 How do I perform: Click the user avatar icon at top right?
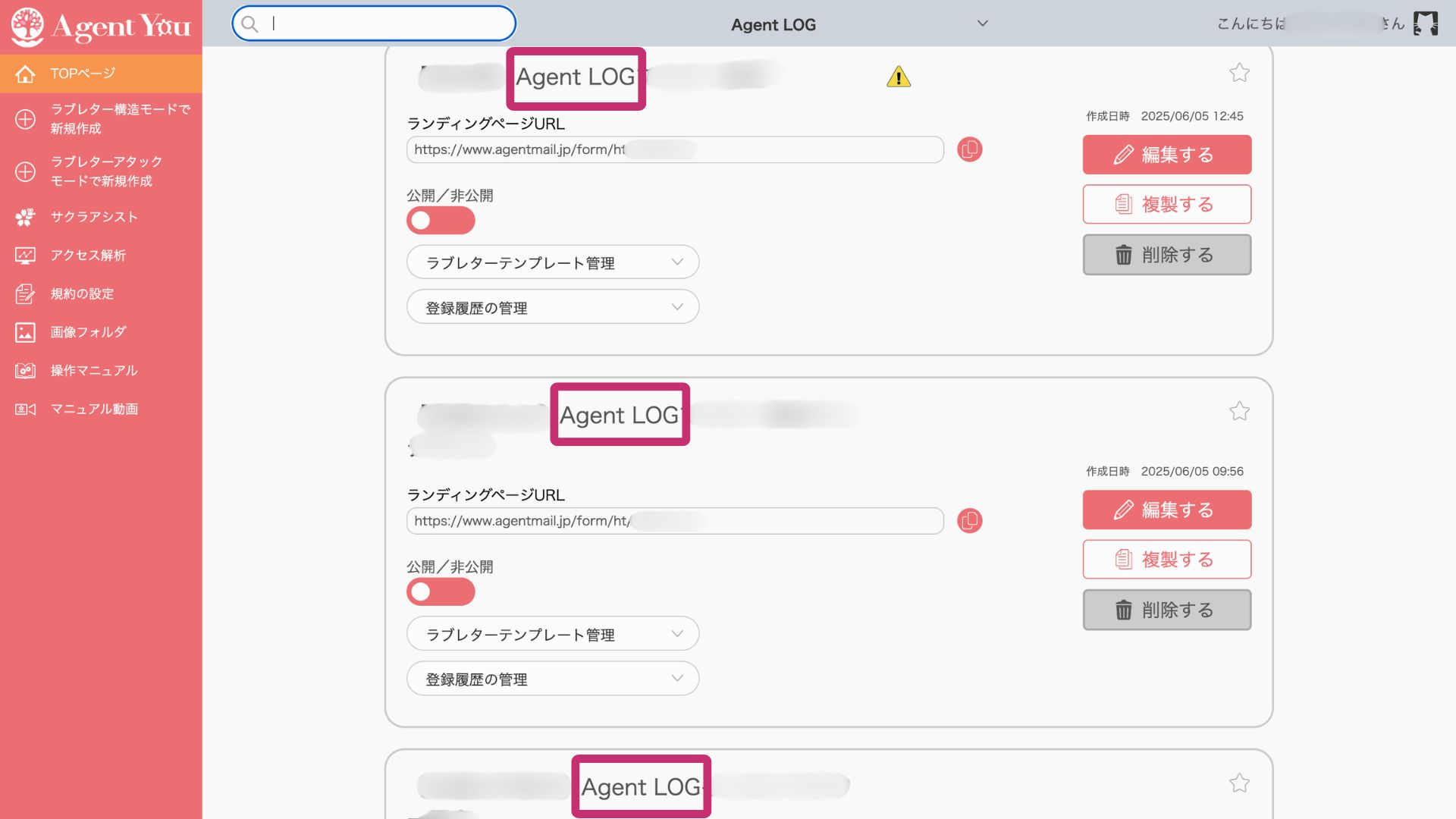1425,24
